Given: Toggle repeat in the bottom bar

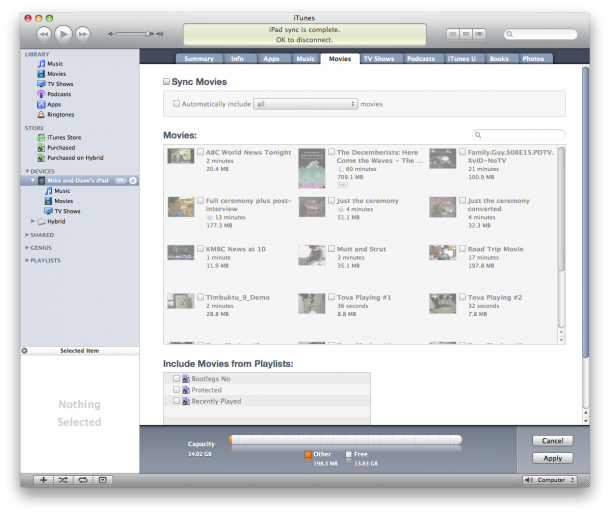Looking at the screenshot, I should (x=83, y=480).
